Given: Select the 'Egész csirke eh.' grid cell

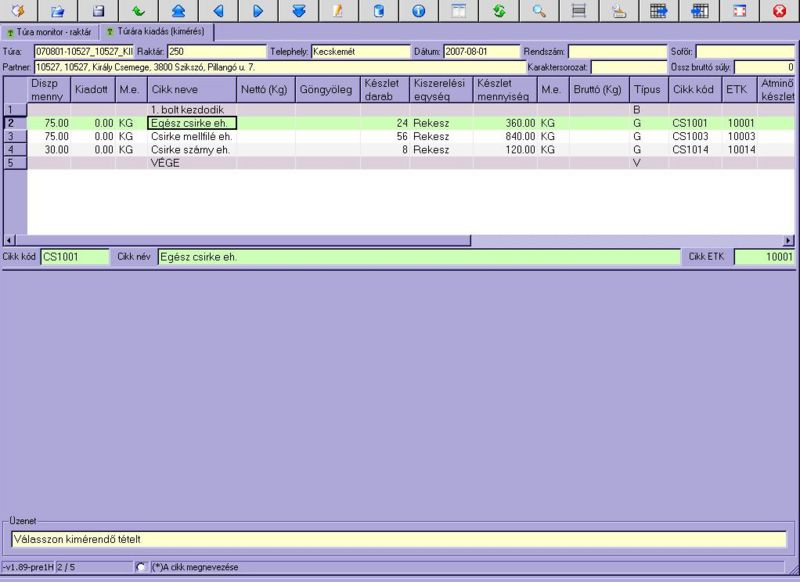Looking at the screenshot, I should [x=192, y=123].
